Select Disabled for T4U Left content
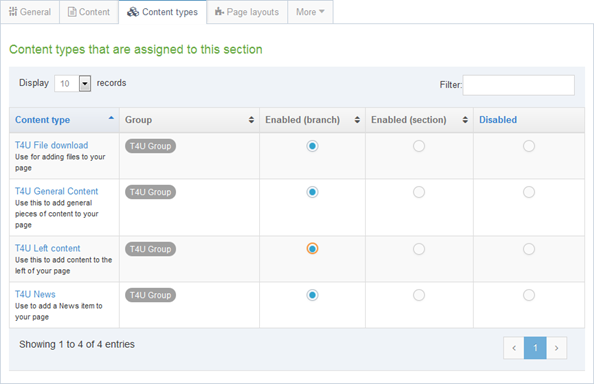This screenshot has height=384, width=594. pos(529,249)
